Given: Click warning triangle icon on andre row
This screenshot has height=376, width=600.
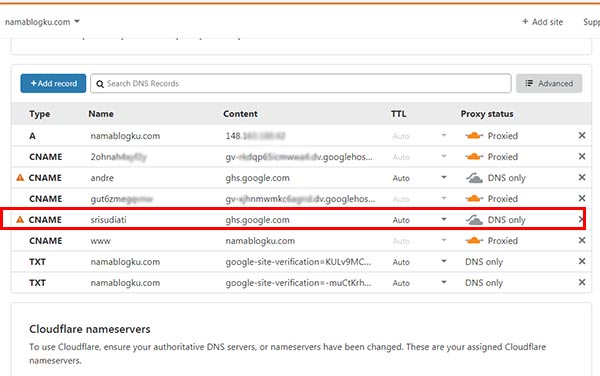Looking at the screenshot, I should click(x=20, y=178).
